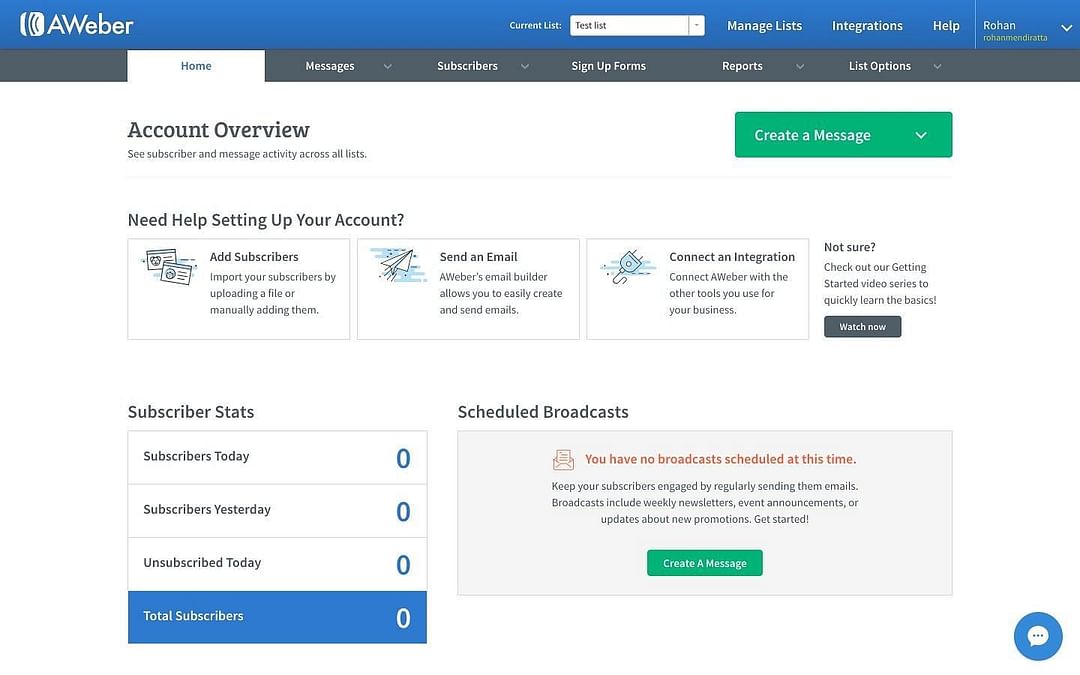Click the large Create a Message button
Screen dimensions: 1080x675
point(843,135)
